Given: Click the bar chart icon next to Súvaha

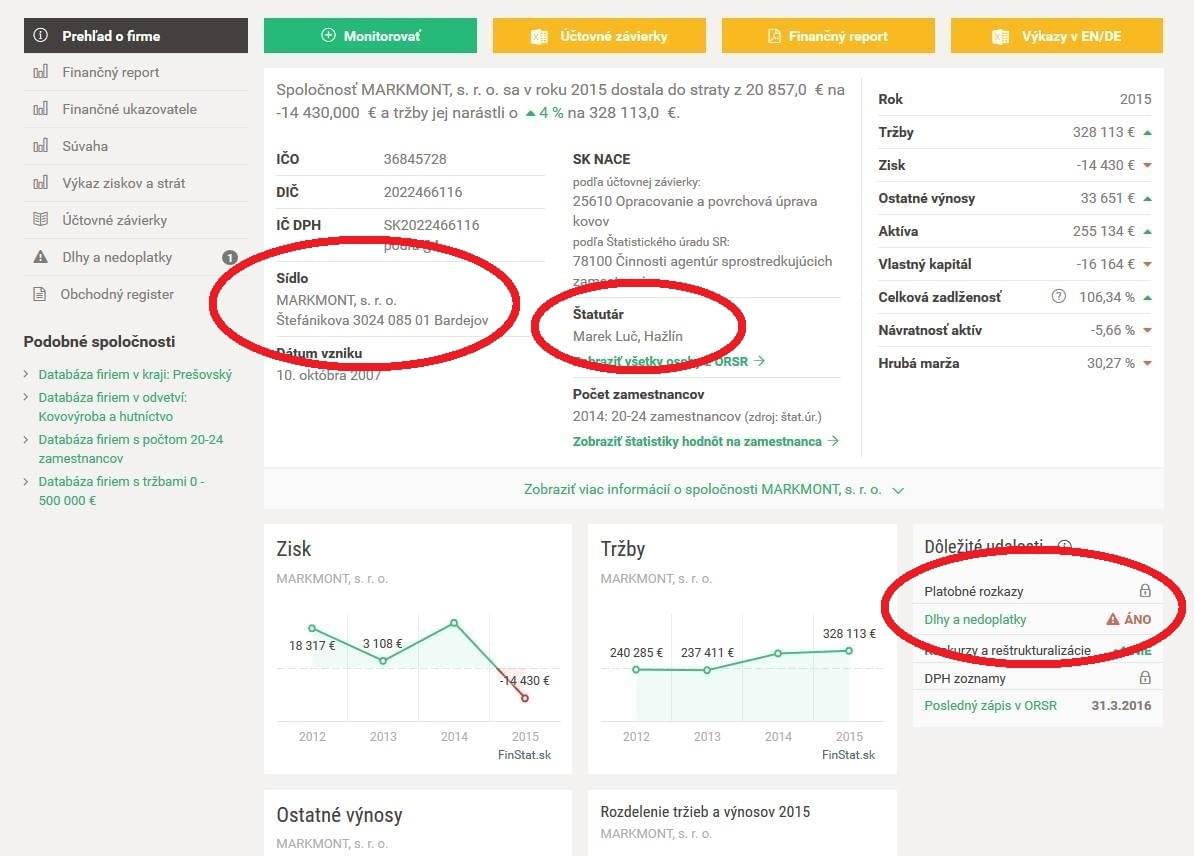Looking at the screenshot, I should coord(40,145).
